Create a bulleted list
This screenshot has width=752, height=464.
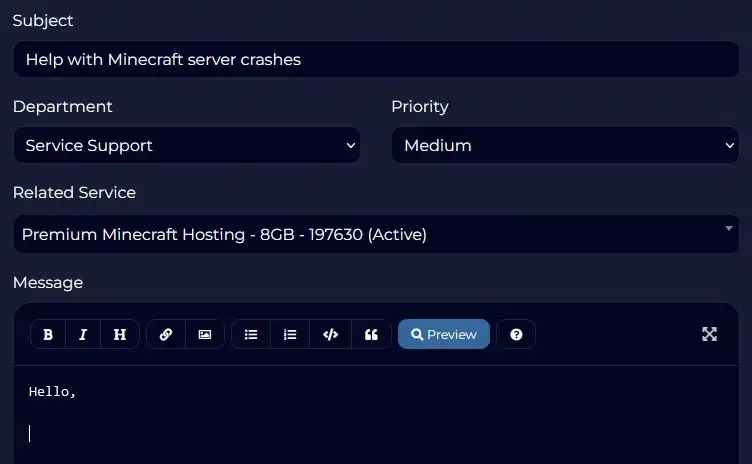[251, 335]
